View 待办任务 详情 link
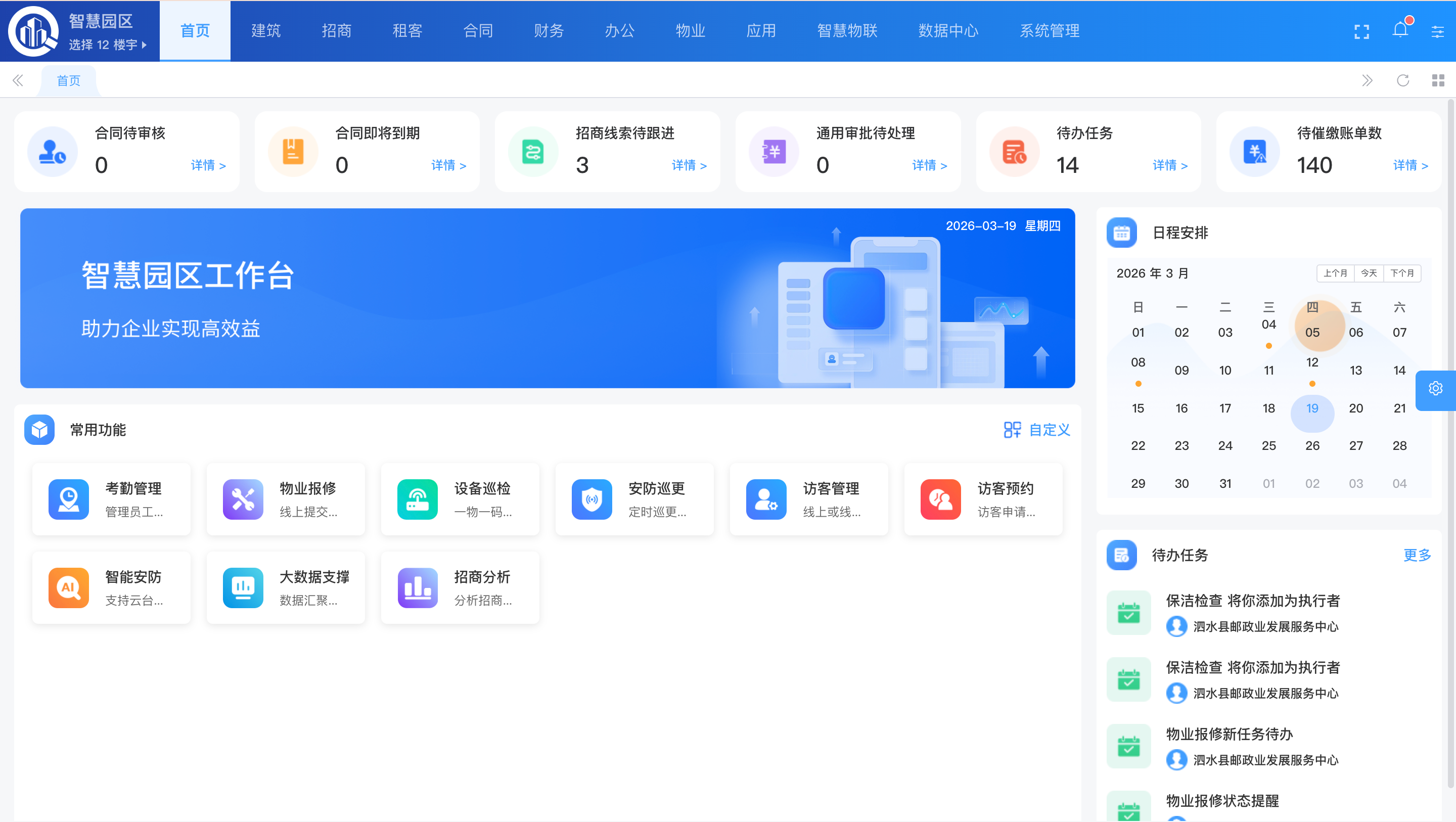The height and width of the screenshot is (822, 1456). 1169,165
